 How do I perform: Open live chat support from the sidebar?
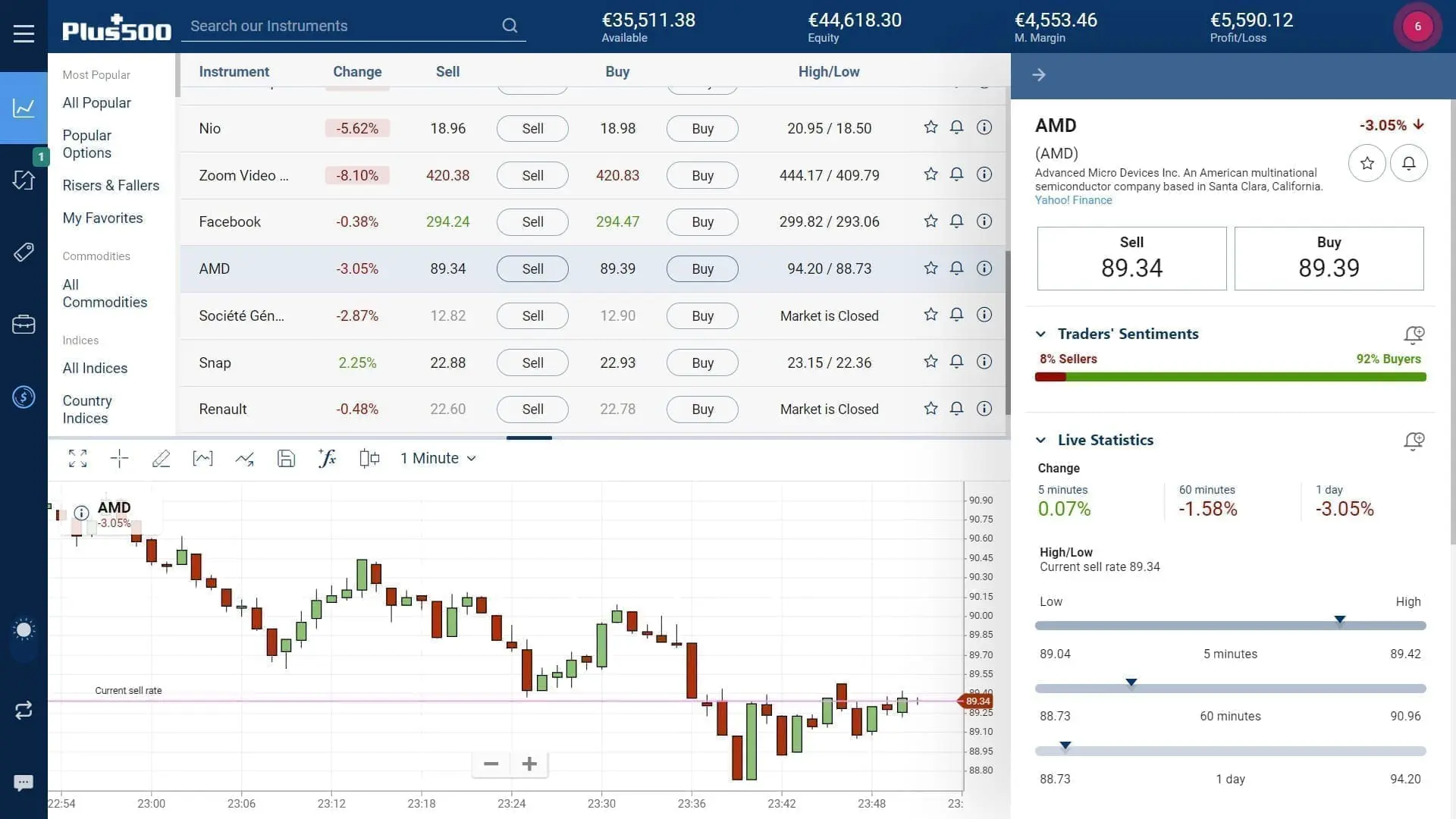point(24,783)
